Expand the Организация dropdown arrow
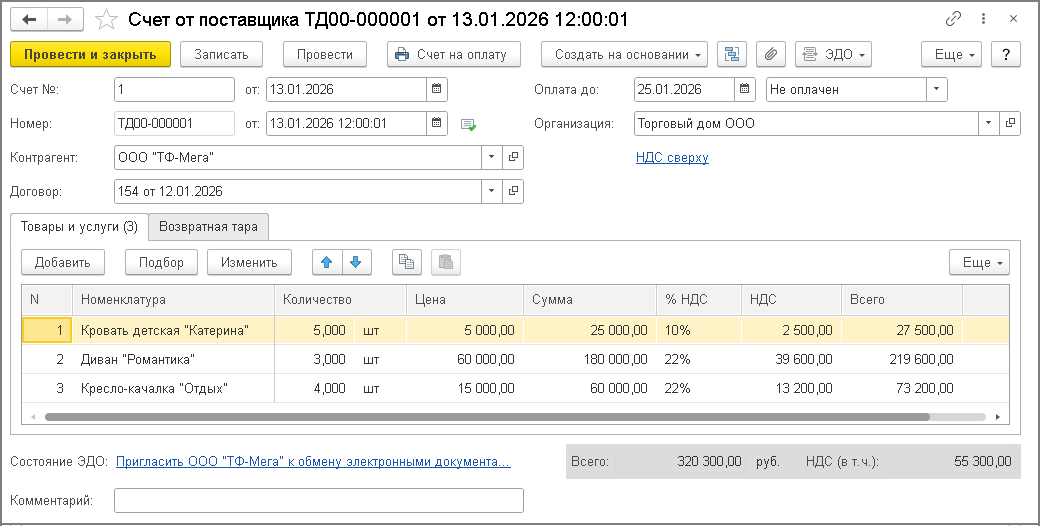The width and height of the screenshot is (1040, 526). pos(989,123)
